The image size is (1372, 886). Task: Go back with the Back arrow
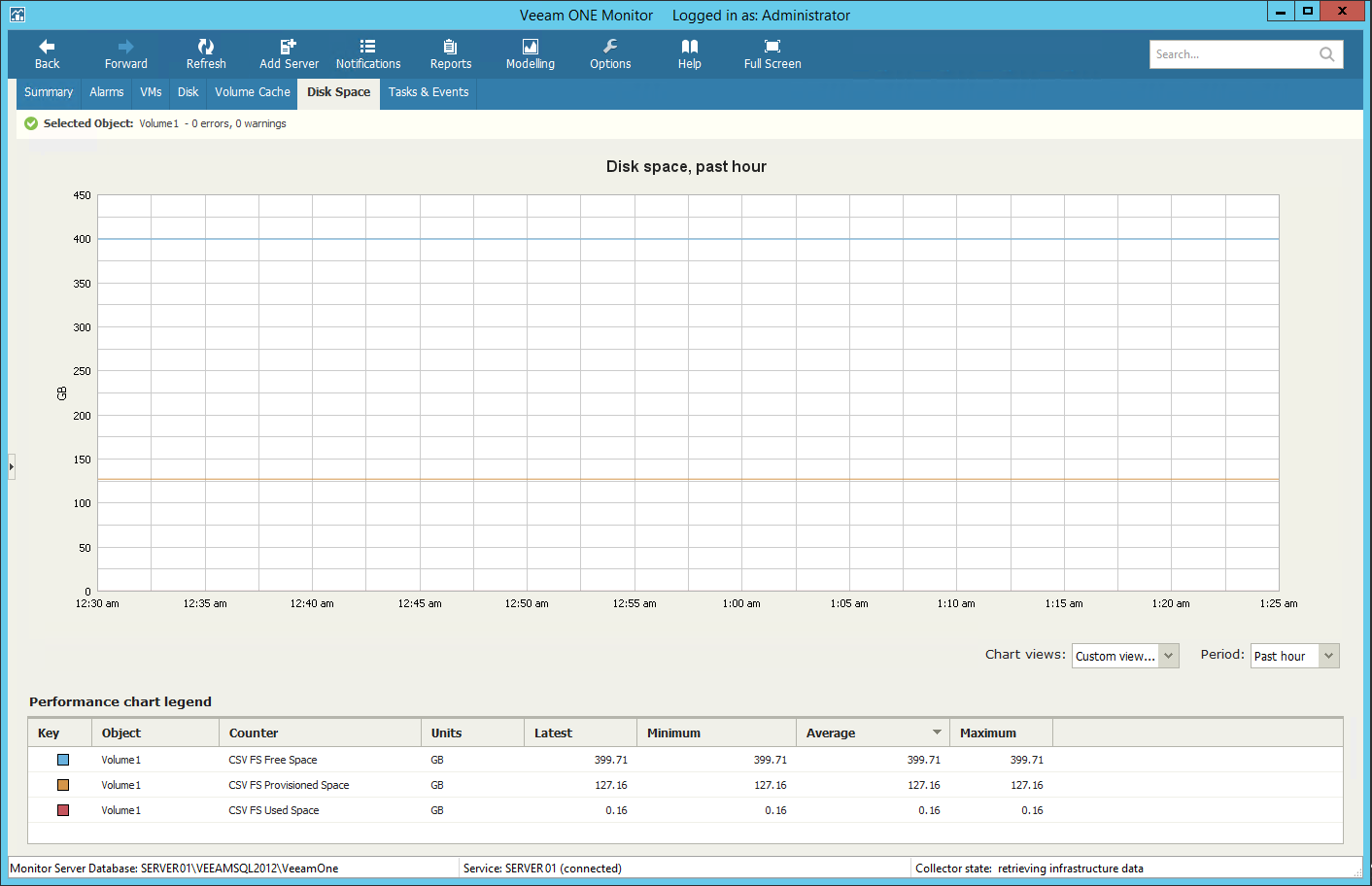point(47,54)
